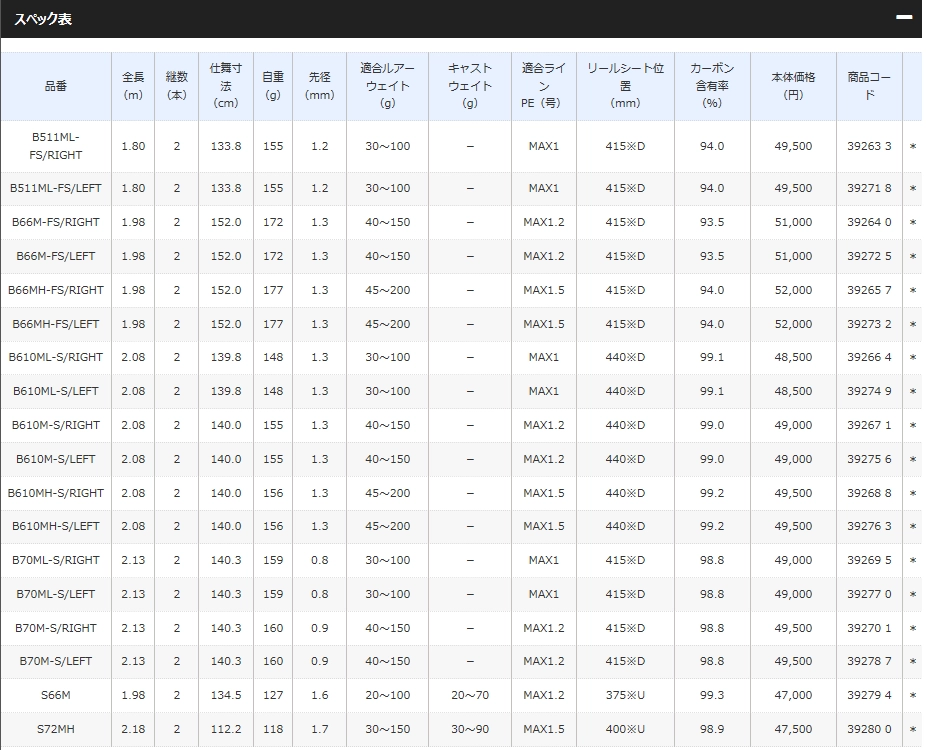Select model B66MH-FS/RIGHT row name
Screen dimensions: 926x750
(x=56, y=290)
